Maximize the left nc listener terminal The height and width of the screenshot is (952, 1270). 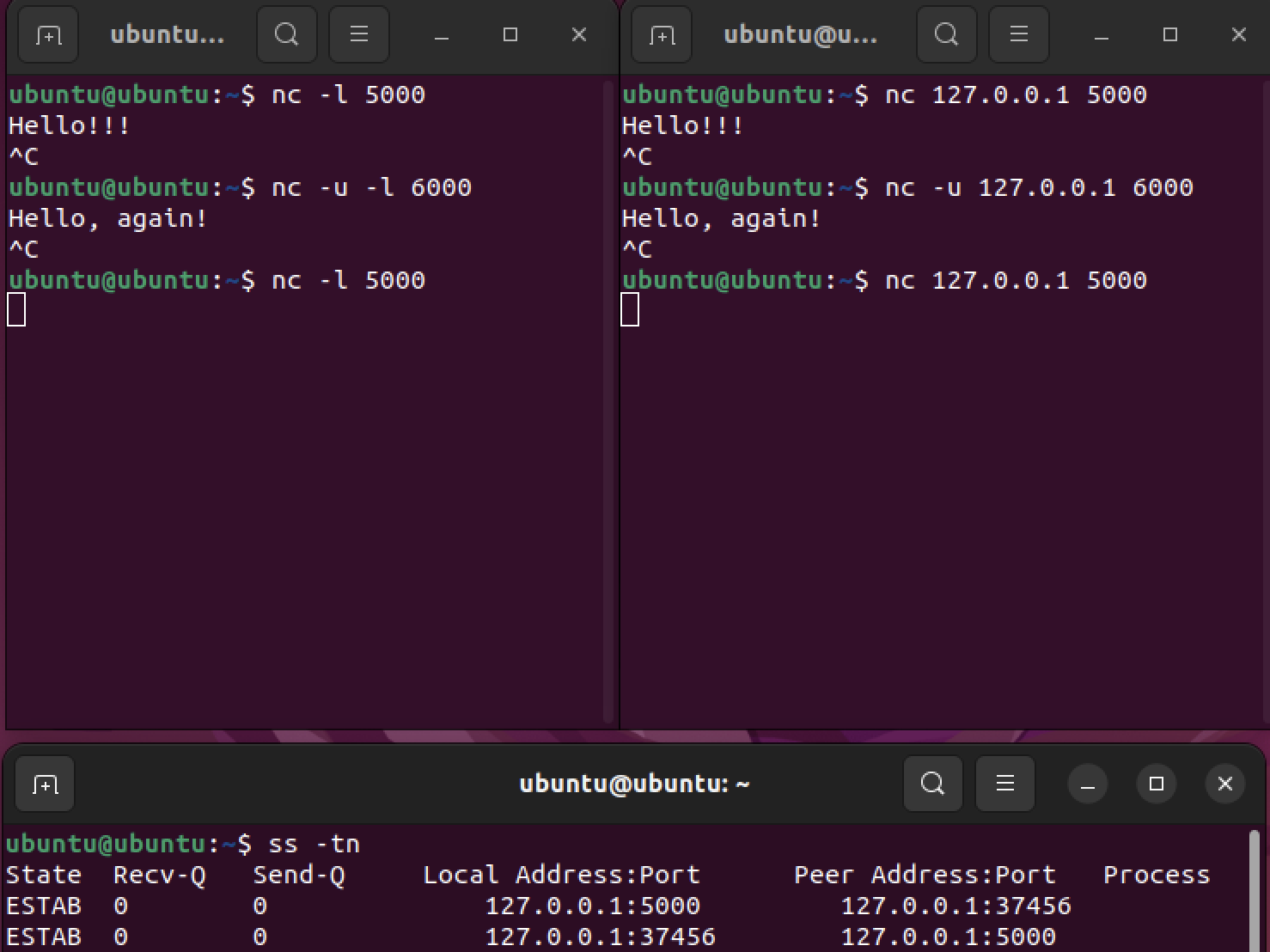510,35
